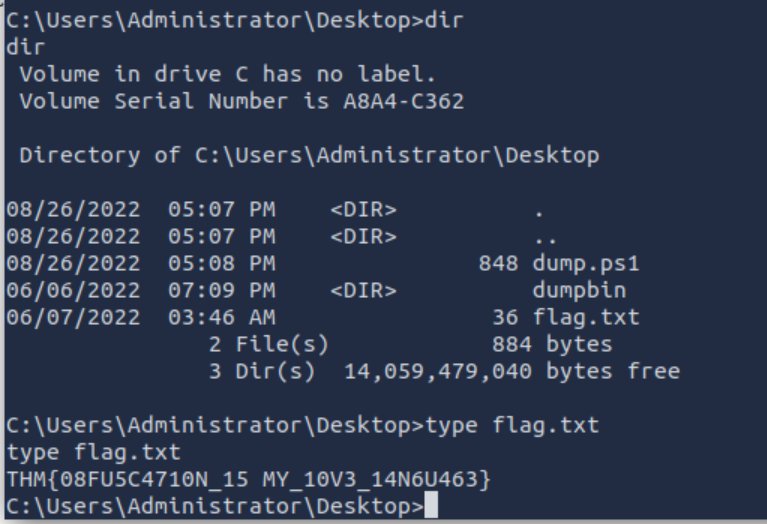Click the '14,059,479,040 bytes free' text

click(512, 371)
